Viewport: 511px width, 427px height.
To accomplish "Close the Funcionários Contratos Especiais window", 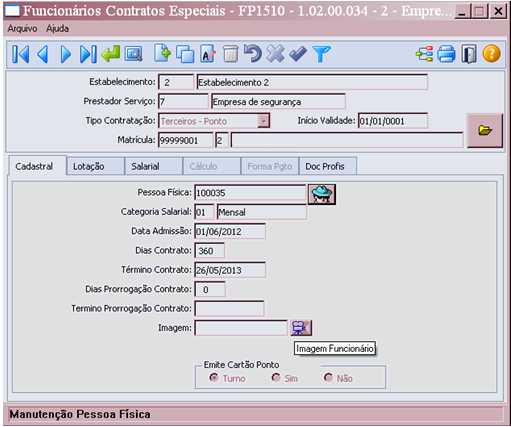I will pyautogui.click(x=498, y=11).
